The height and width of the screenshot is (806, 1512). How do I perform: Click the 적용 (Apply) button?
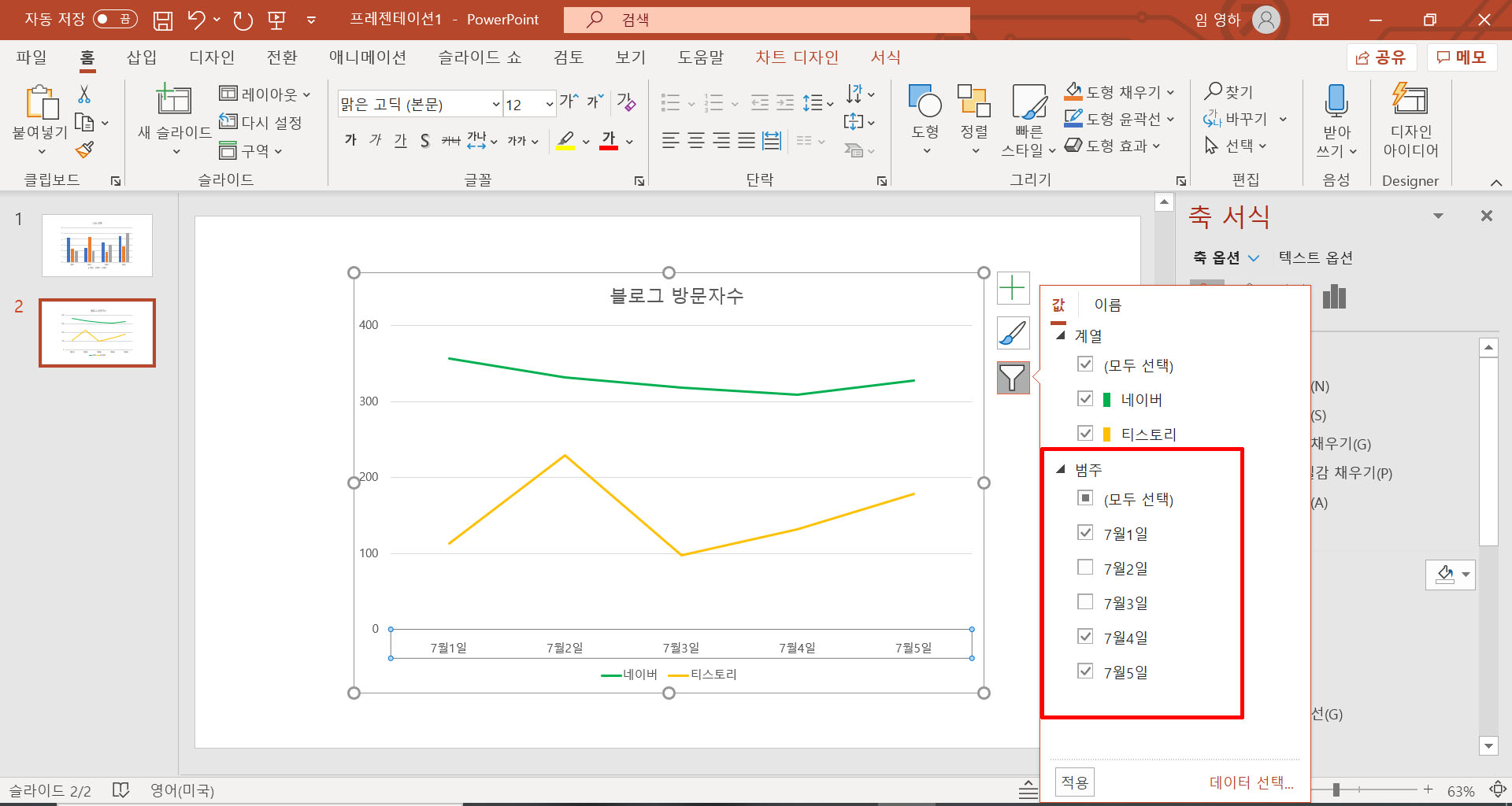1075,782
